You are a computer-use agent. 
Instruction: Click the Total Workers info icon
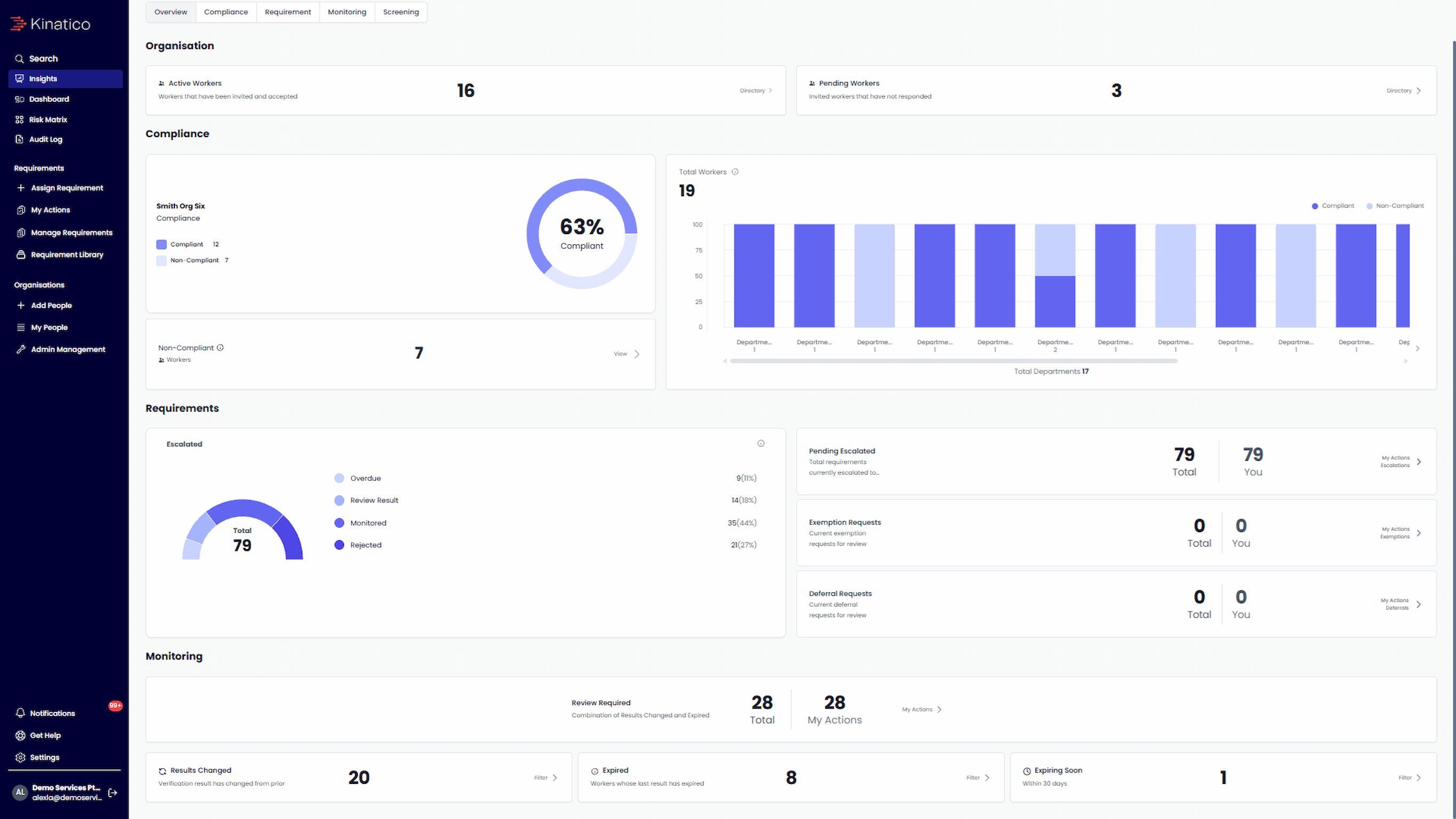735,172
